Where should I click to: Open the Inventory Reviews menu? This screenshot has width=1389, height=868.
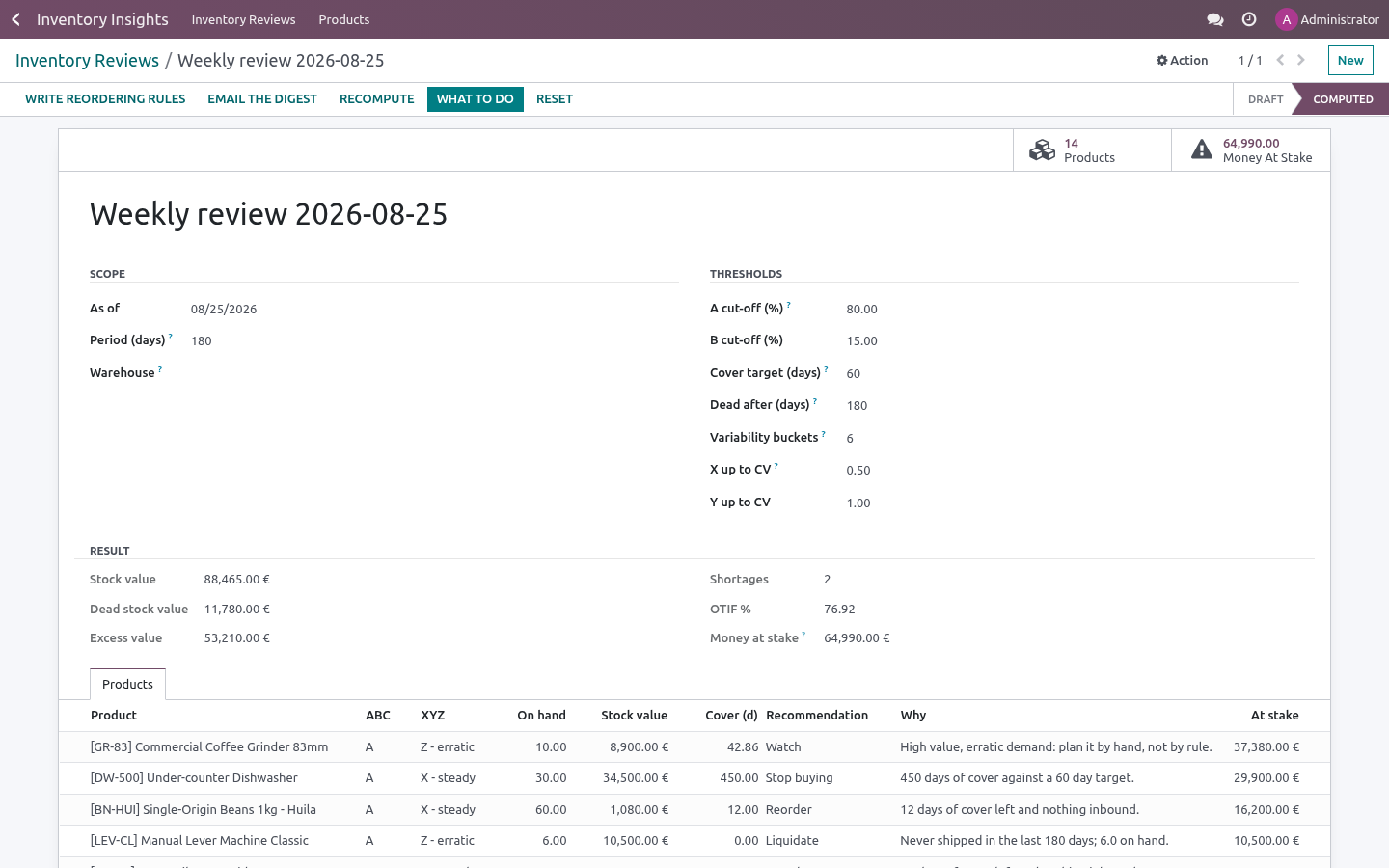pos(243,19)
